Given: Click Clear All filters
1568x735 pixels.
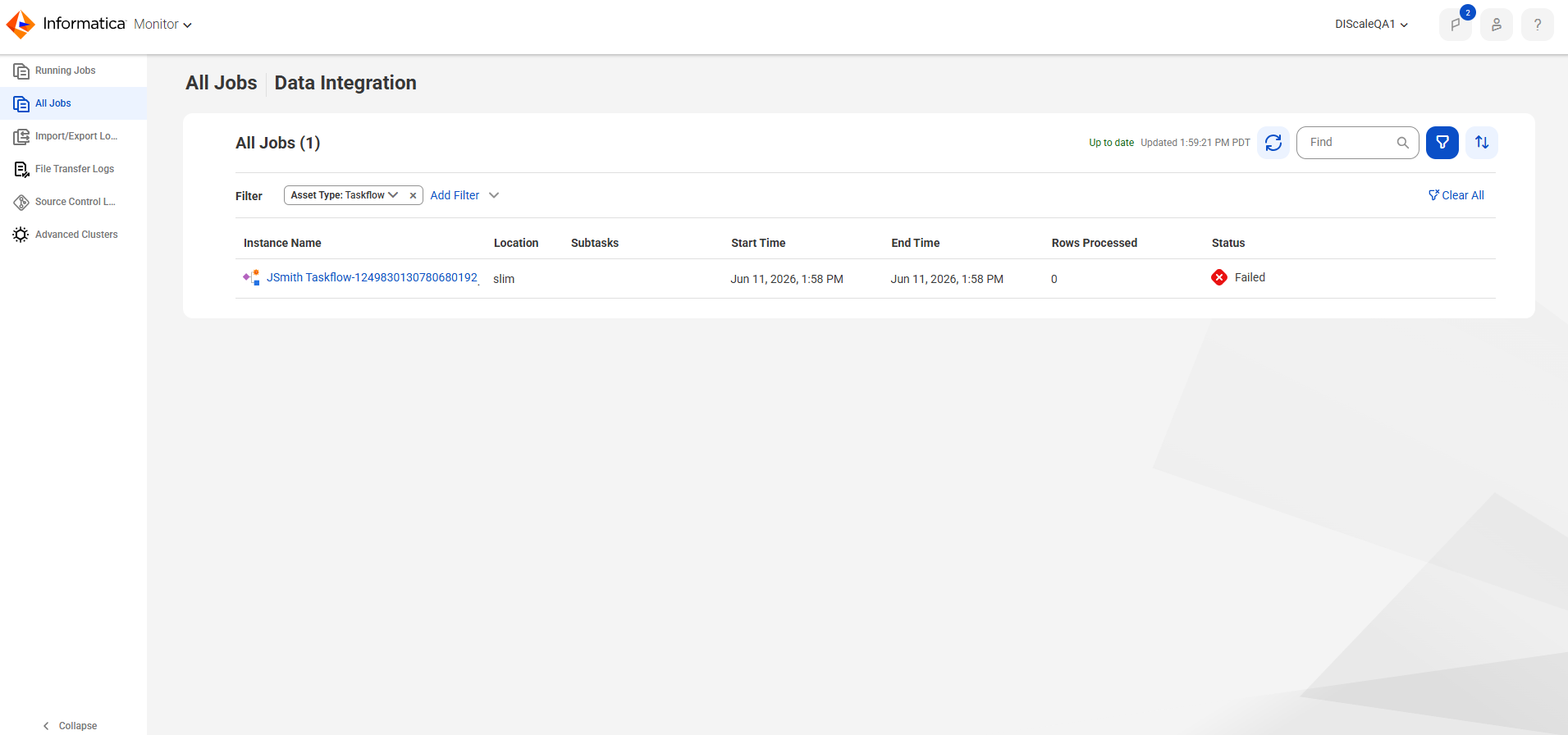Looking at the screenshot, I should click(1456, 195).
